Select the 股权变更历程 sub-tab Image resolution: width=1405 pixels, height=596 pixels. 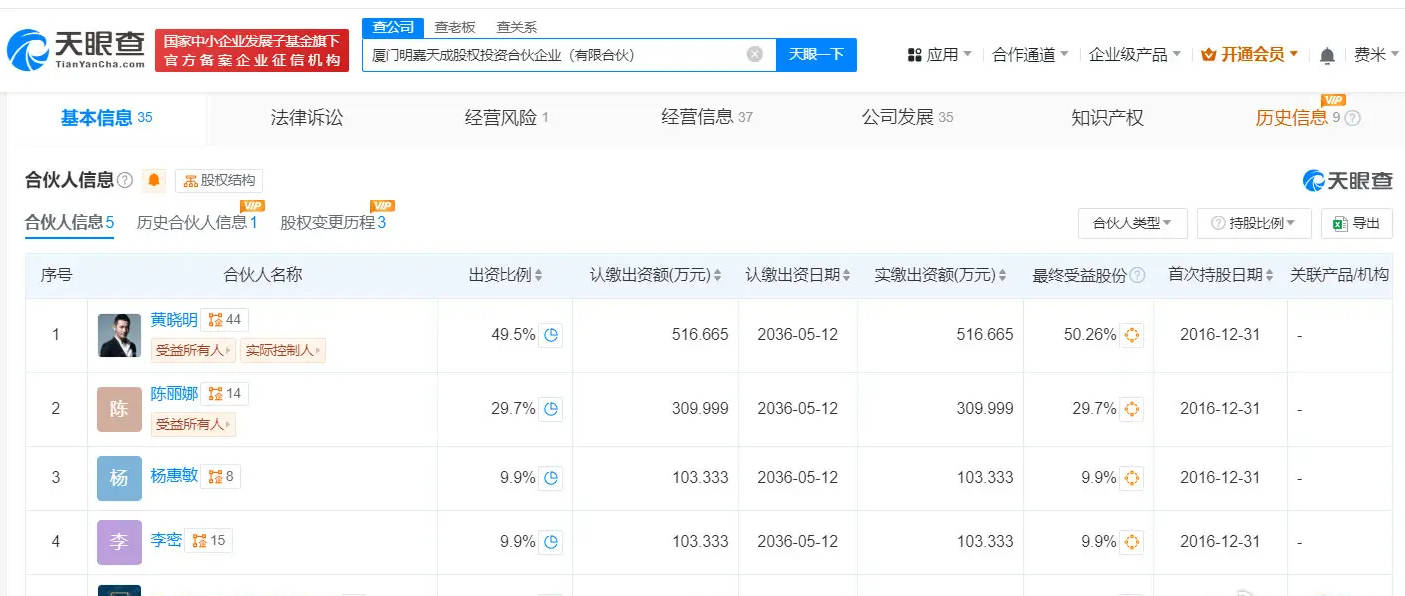click(x=333, y=222)
